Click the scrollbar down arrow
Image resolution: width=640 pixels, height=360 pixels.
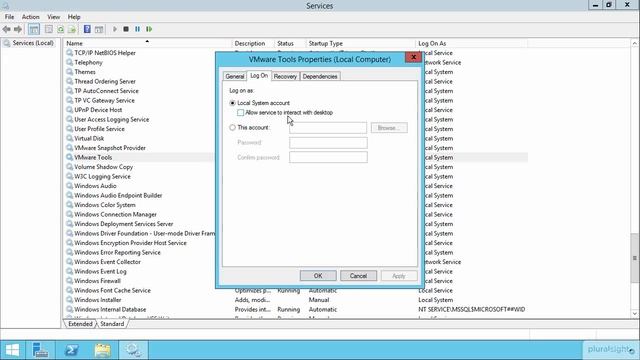point(635,313)
